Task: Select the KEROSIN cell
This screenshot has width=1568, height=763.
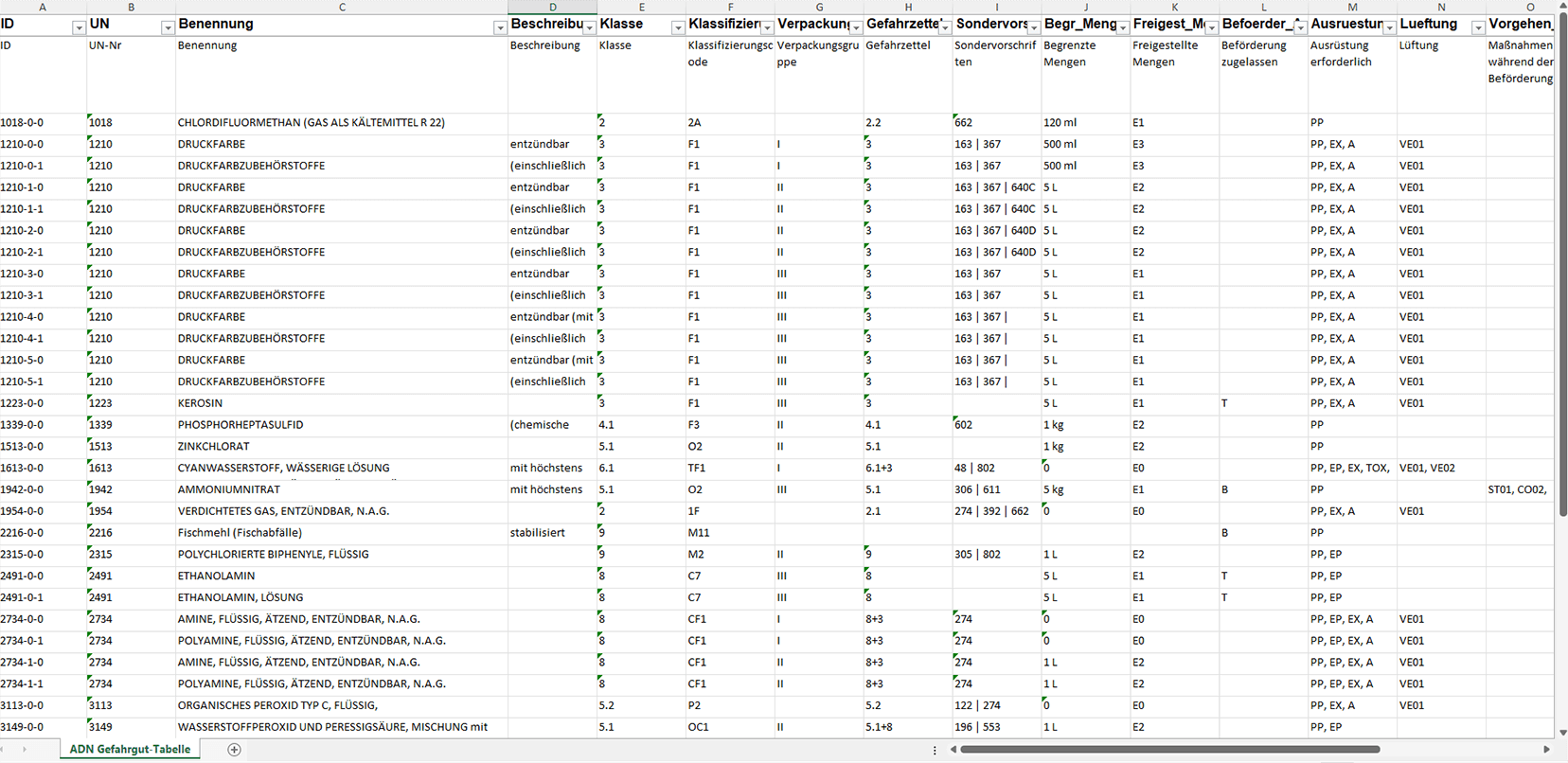Action: (x=342, y=403)
